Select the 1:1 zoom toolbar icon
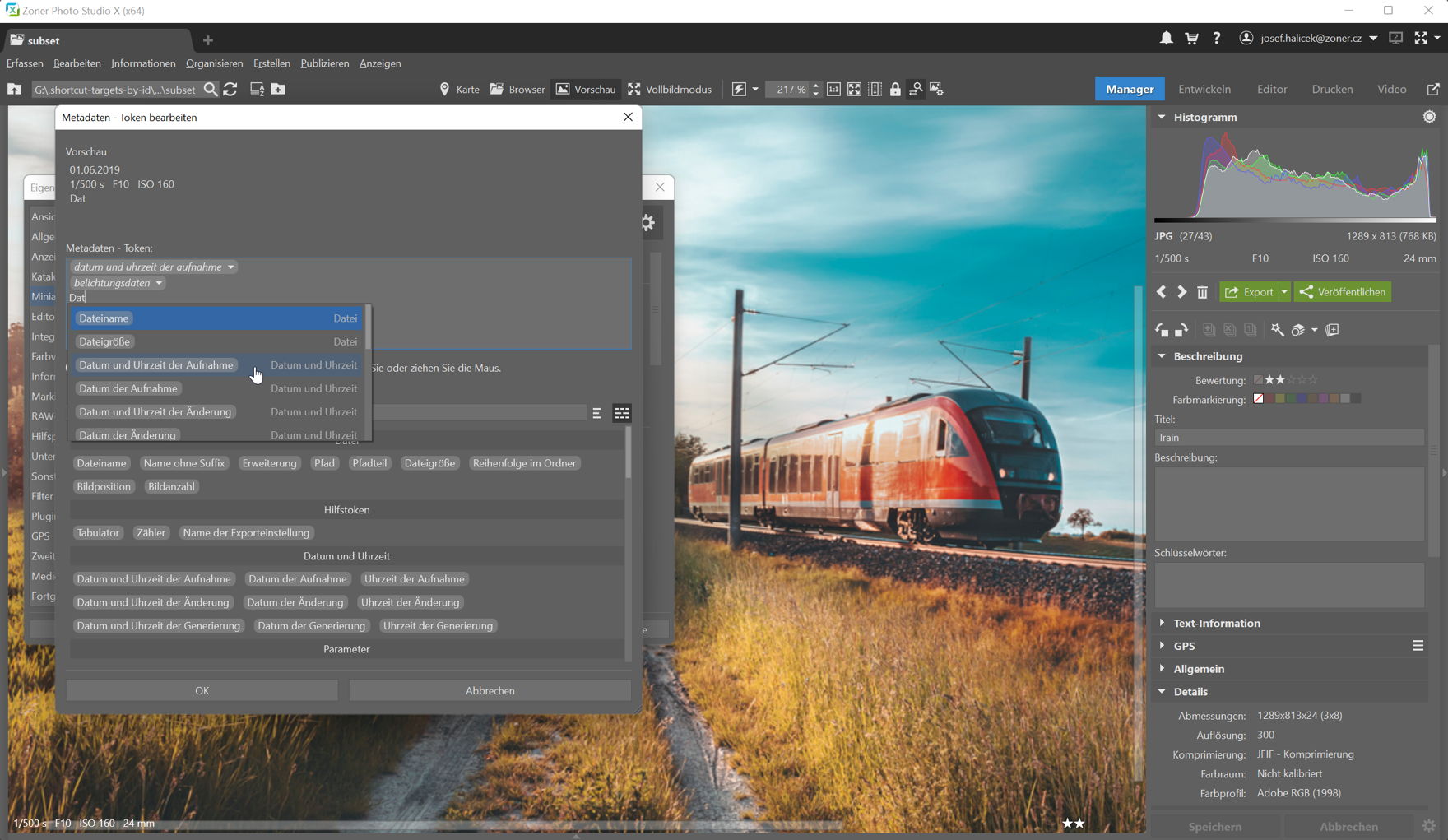This screenshot has height=840, width=1448. (833, 89)
